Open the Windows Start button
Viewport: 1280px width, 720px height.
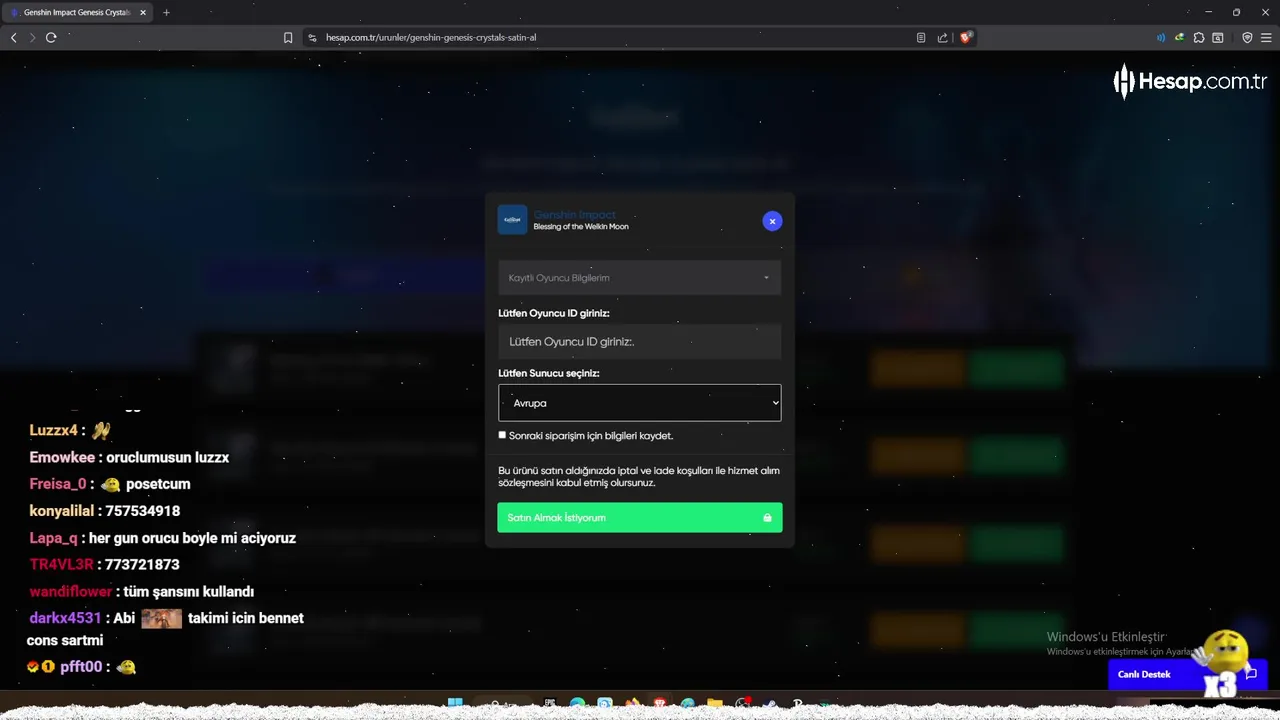click(x=455, y=704)
